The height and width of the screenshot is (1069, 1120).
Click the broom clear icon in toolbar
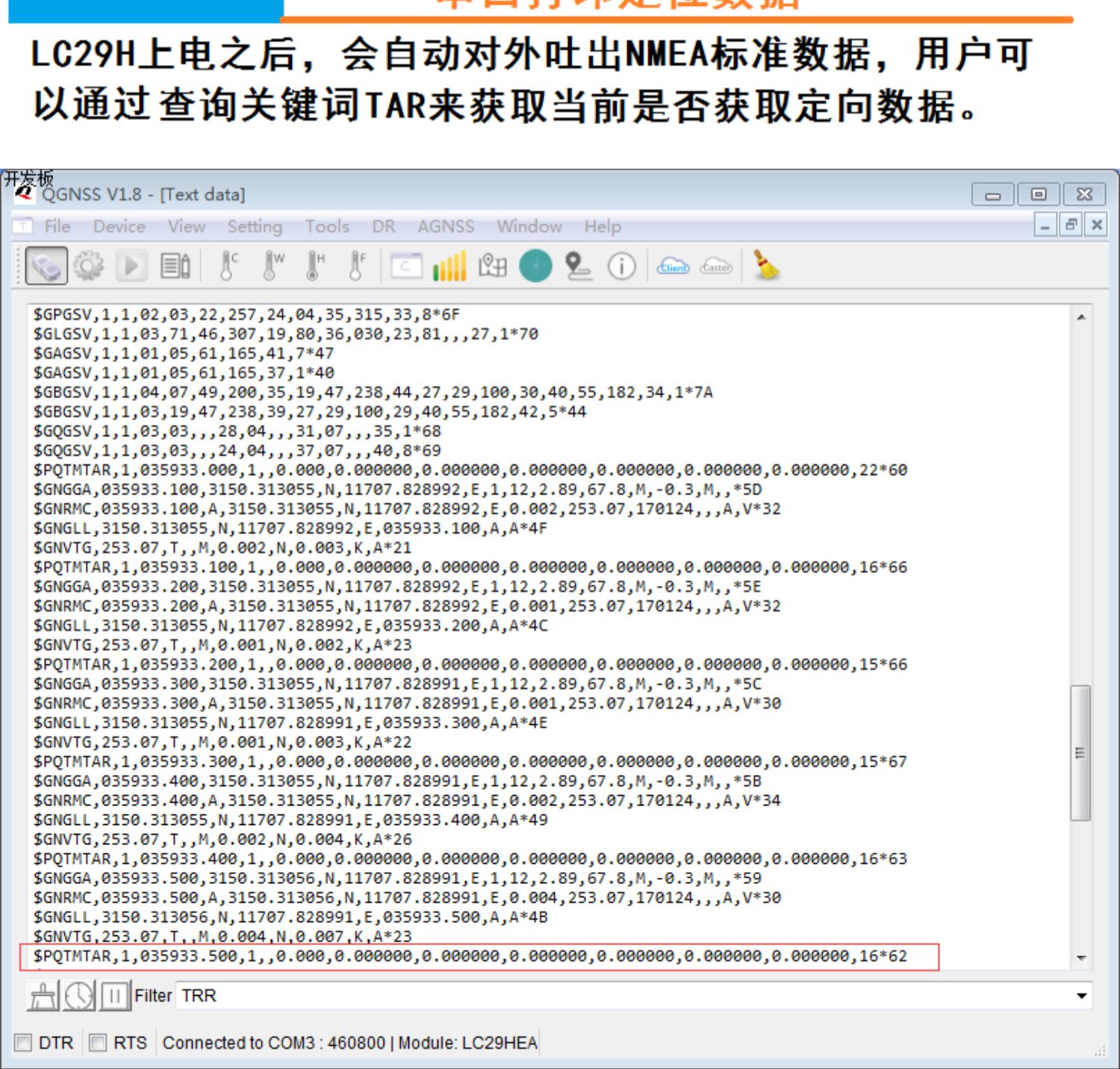point(767,266)
